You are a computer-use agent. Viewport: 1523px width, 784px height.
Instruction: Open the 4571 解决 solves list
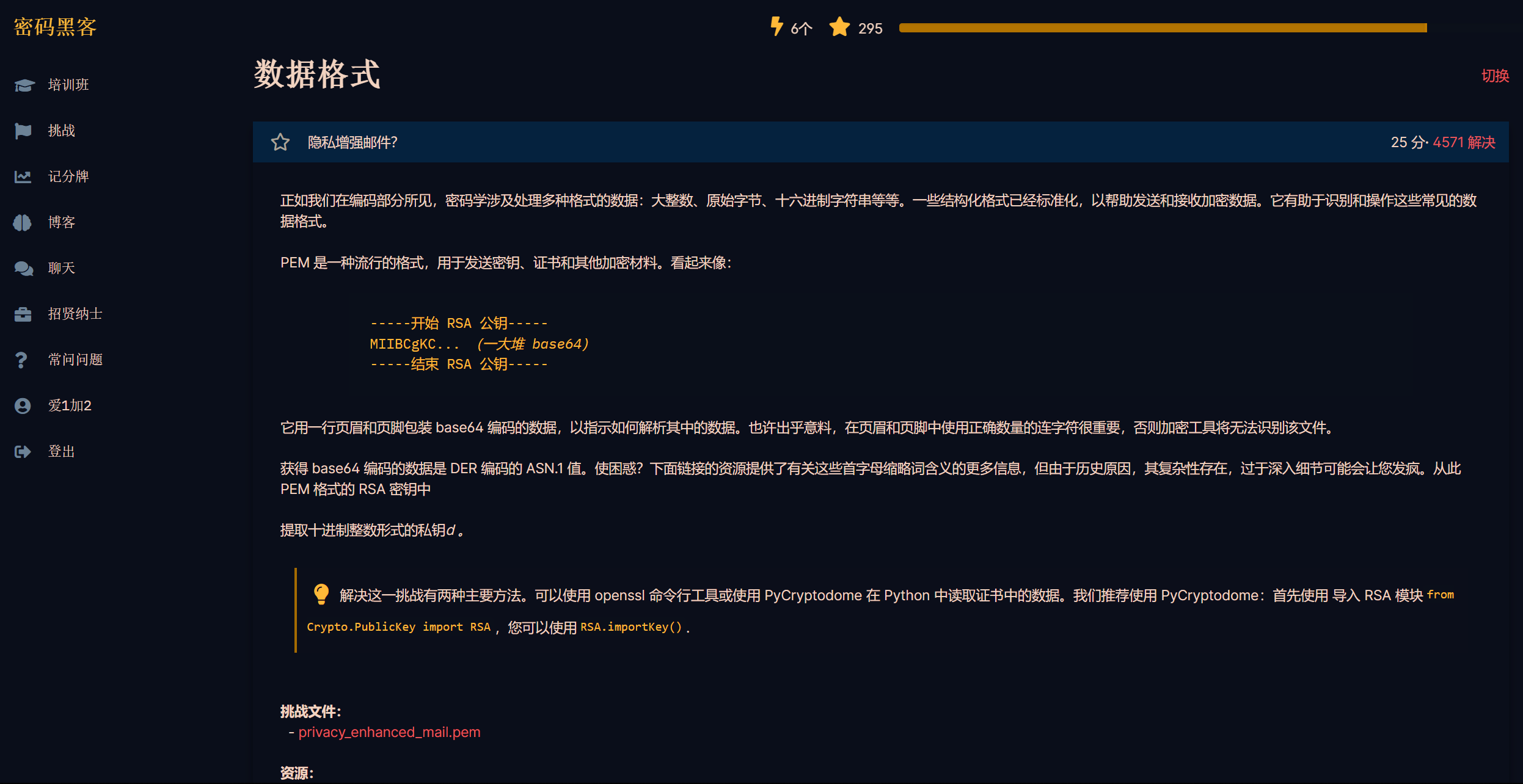1464,142
